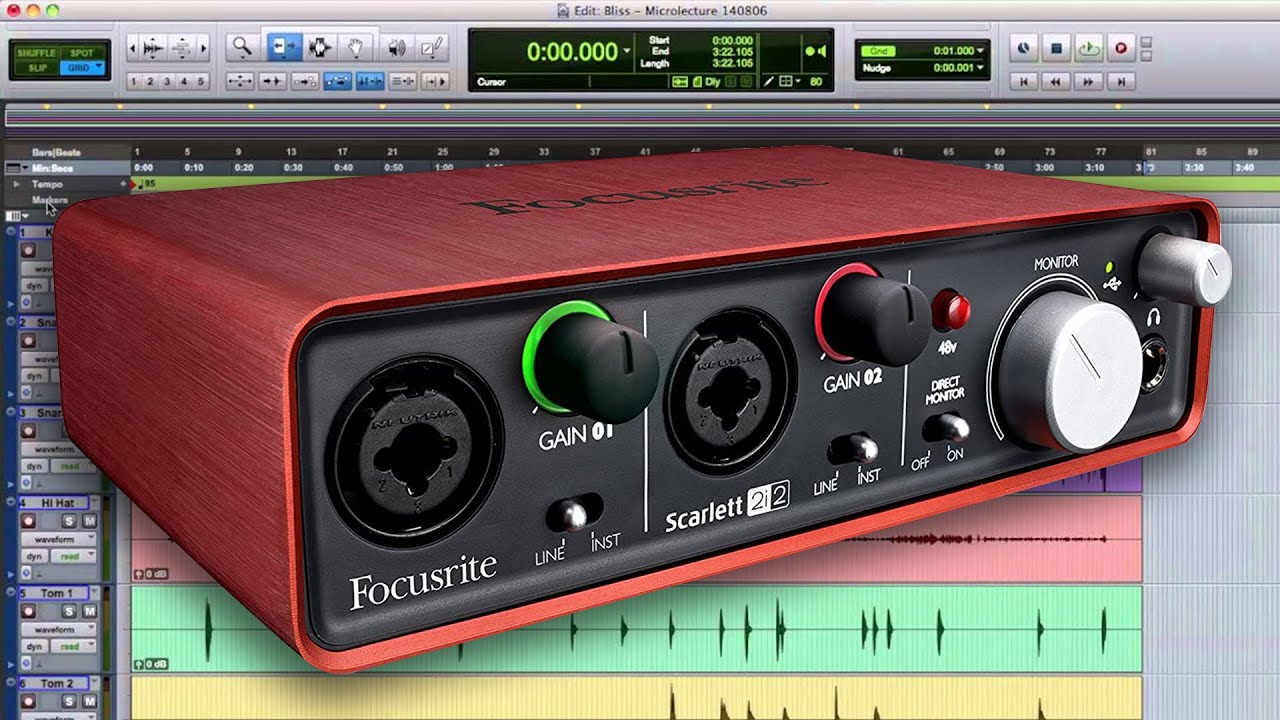Expand the Tempo ruler disclosure triangle
This screenshot has height=720, width=1280.
pyautogui.click(x=17, y=184)
